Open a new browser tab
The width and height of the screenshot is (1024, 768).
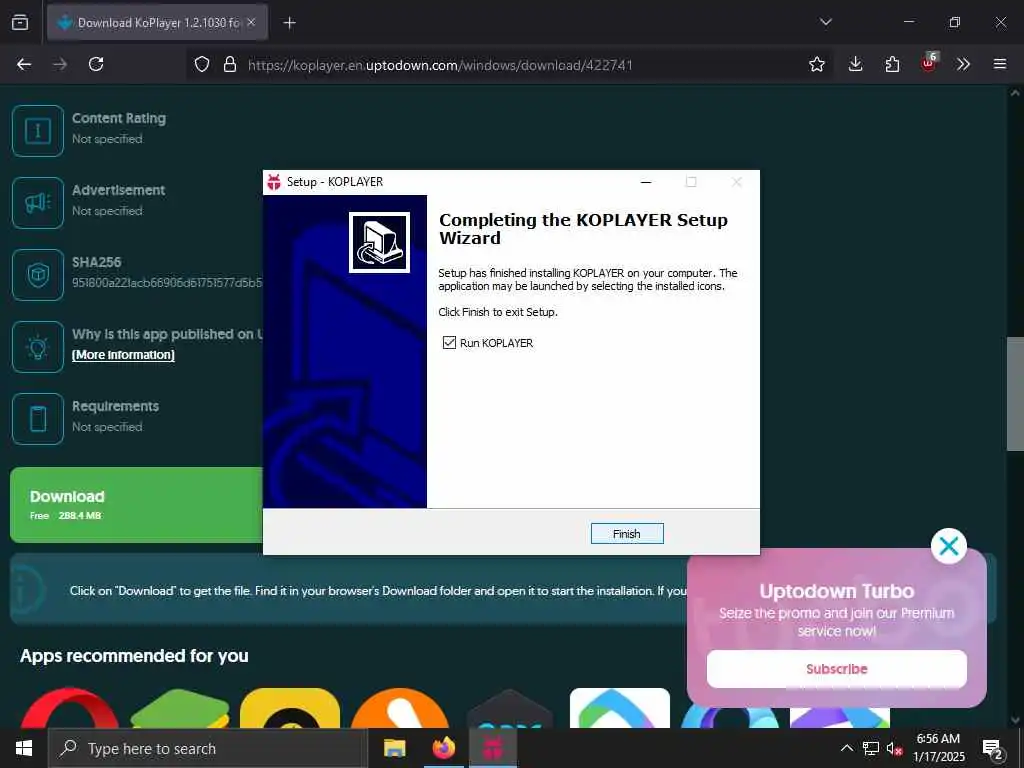[289, 23]
